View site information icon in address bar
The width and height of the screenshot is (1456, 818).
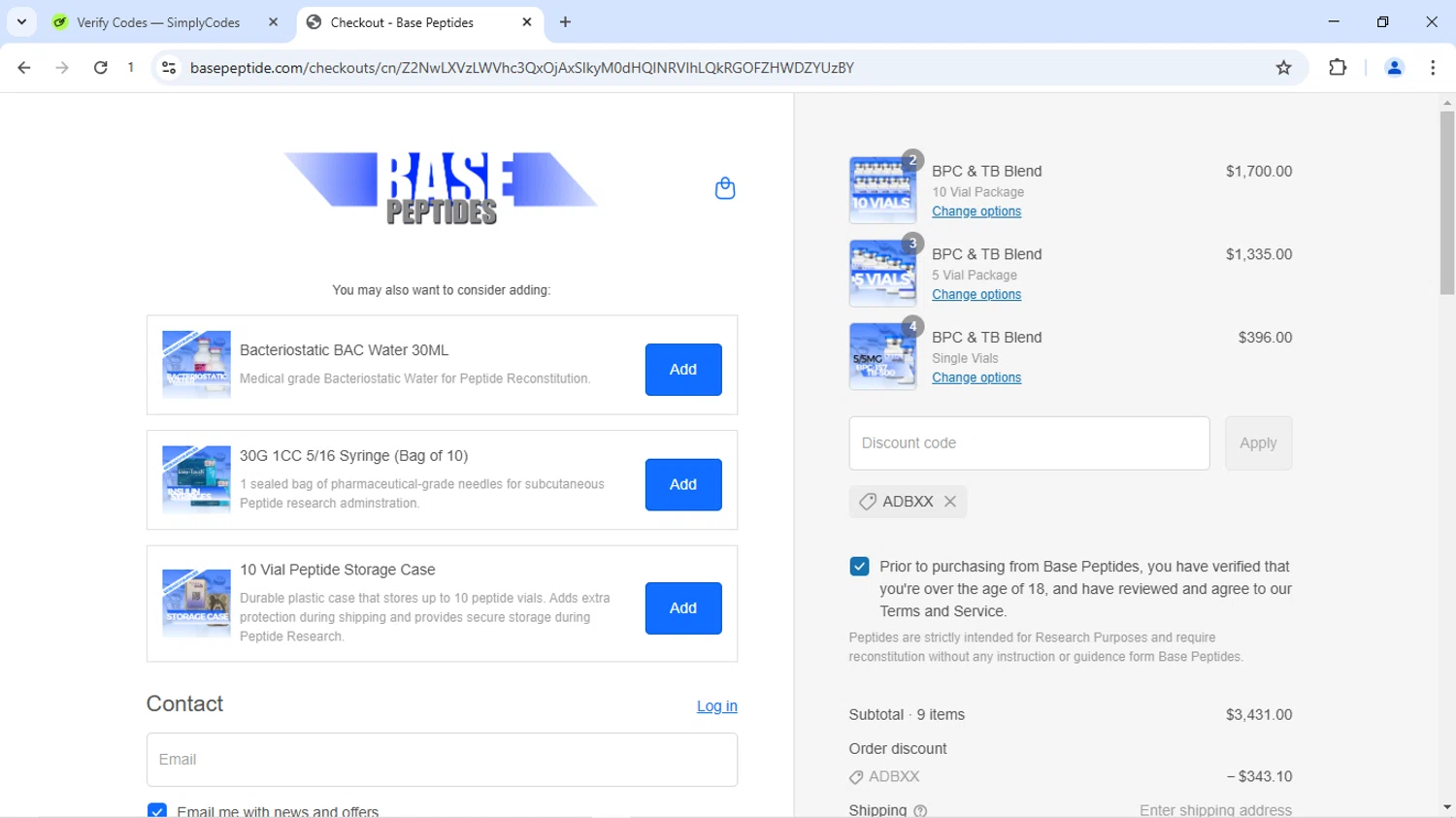pyautogui.click(x=169, y=68)
